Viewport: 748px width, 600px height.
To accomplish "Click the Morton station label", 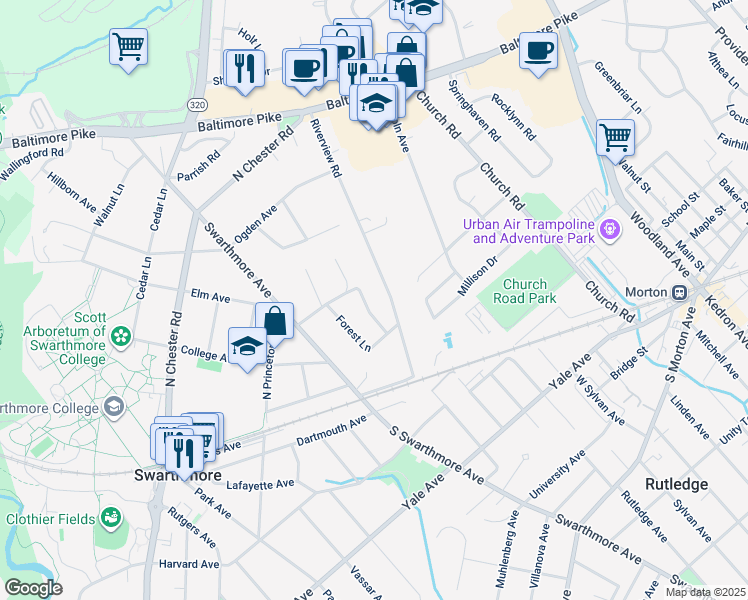I will 646,292.
